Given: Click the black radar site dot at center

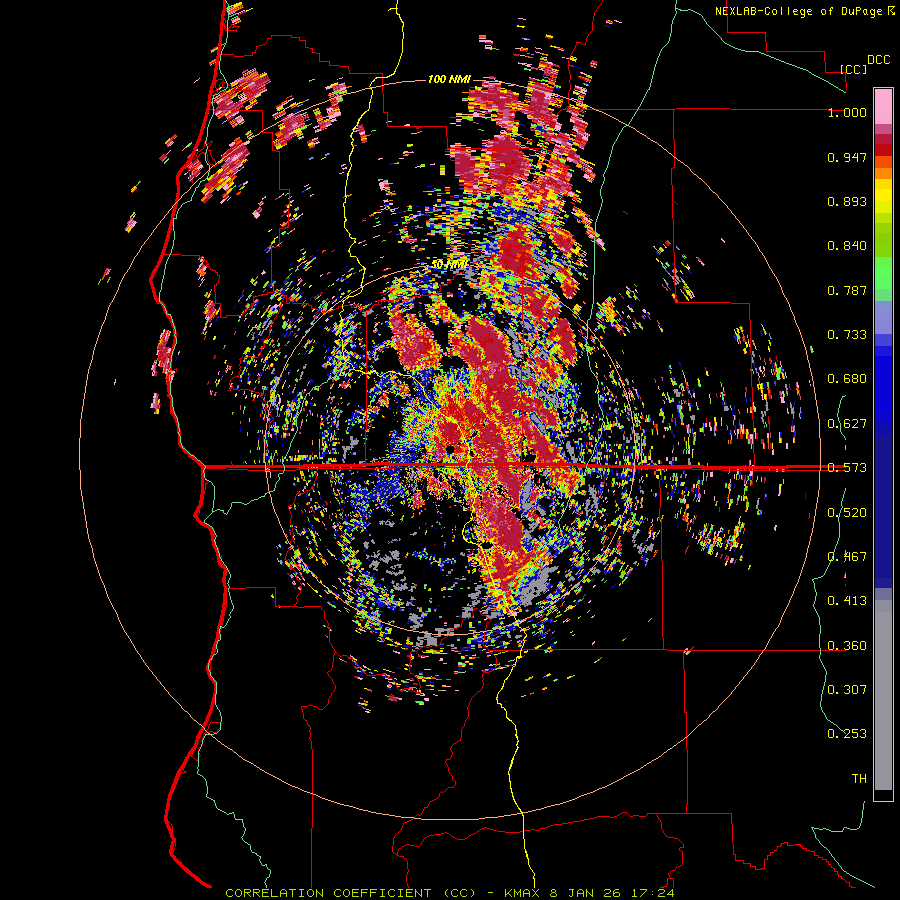Looking at the screenshot, I should click(x=451, y=449).
